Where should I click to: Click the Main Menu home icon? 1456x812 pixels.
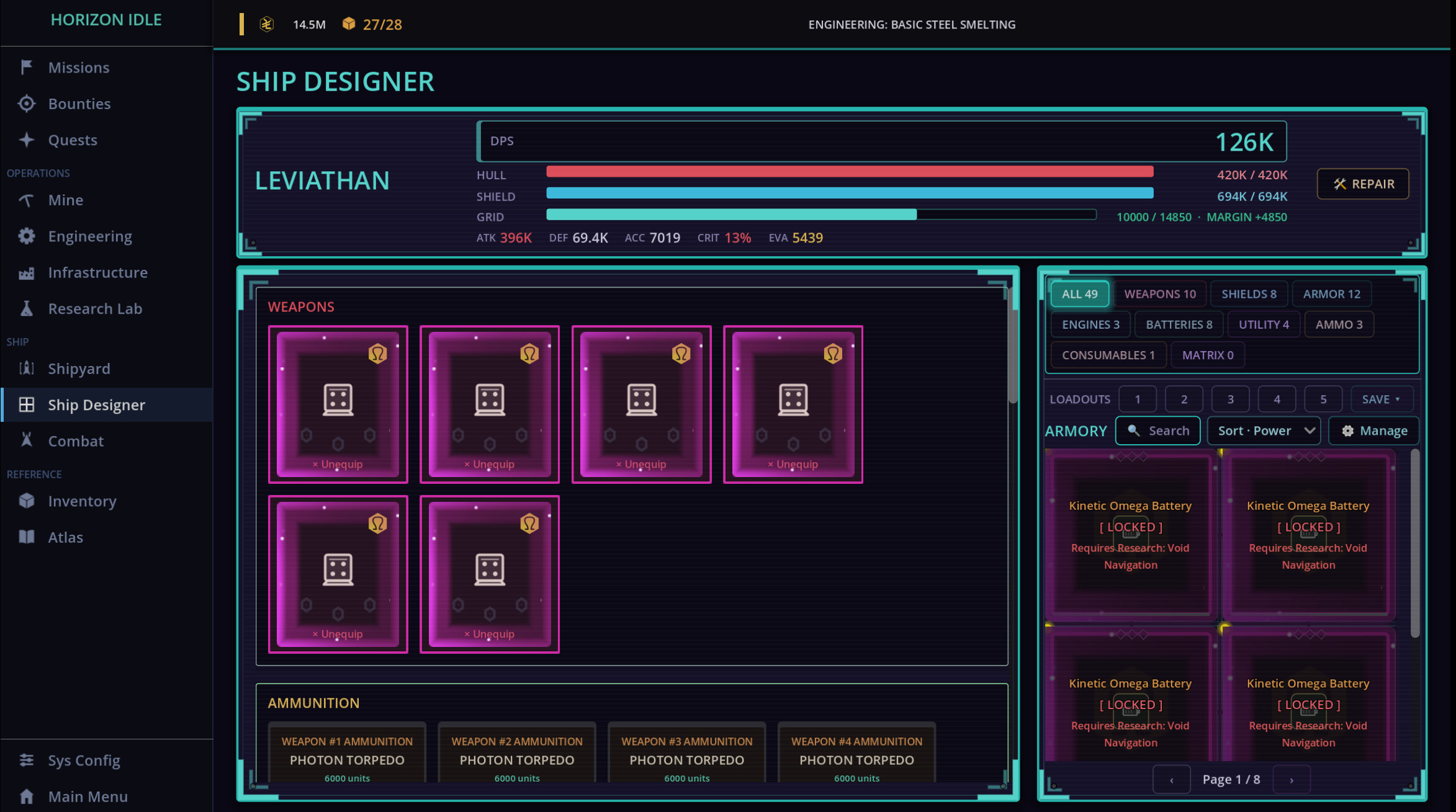pyautogui.click(x=26, y=796)
